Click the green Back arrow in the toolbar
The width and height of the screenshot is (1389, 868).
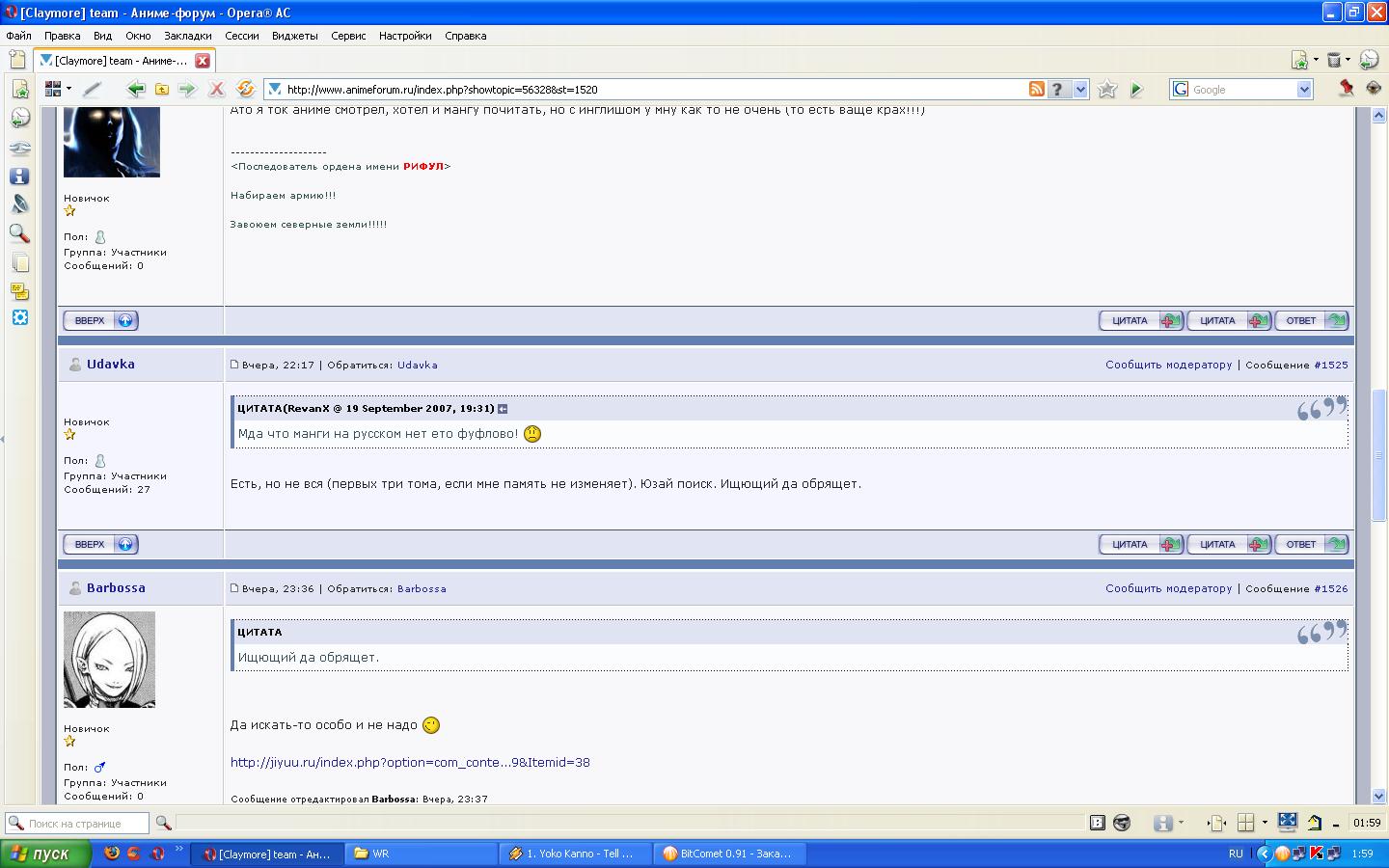coord(136,89)
